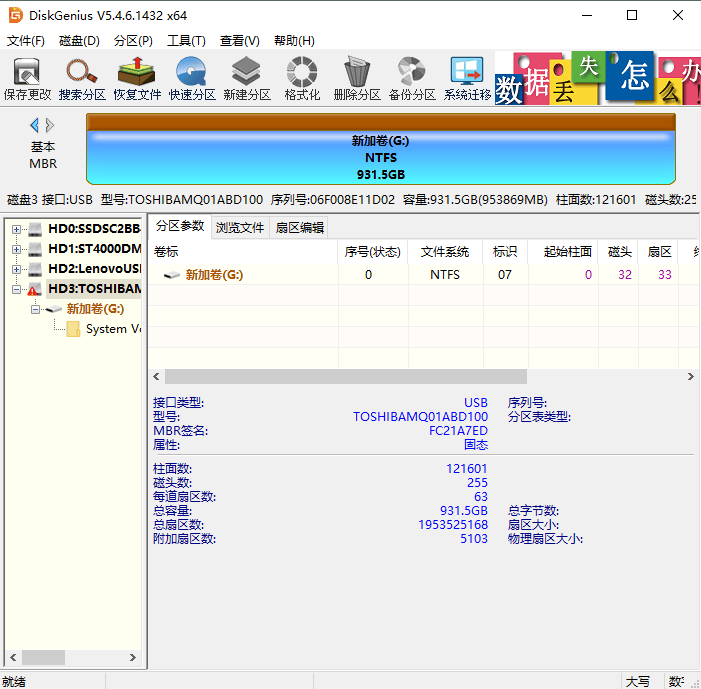The image size is (701, 689).
Task: Start the 快速分区 quick partition tool
Action: [x=192, y=79]
